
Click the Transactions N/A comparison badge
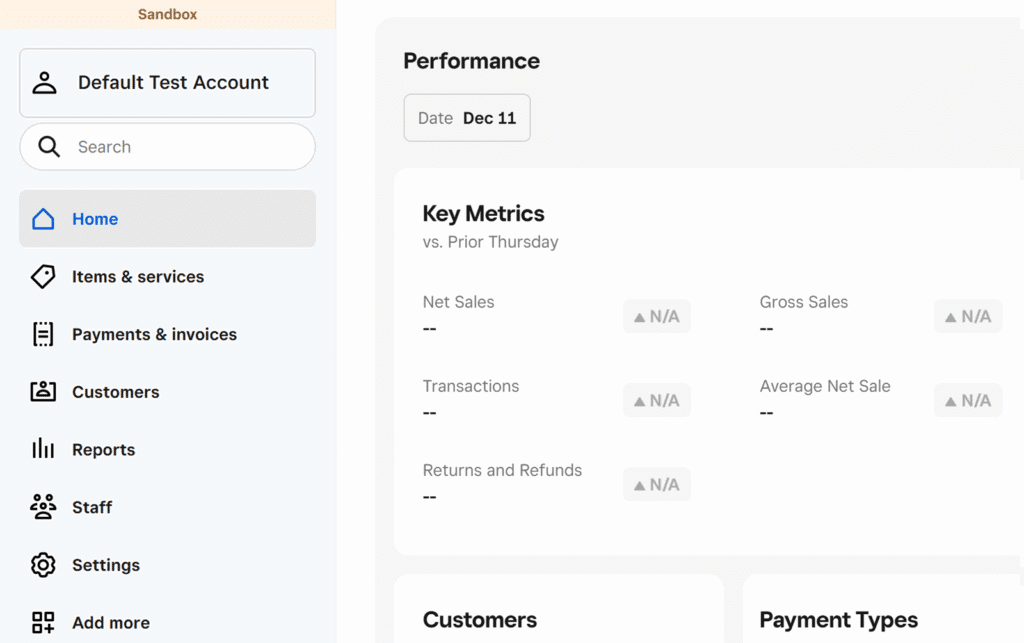point(656,401)
